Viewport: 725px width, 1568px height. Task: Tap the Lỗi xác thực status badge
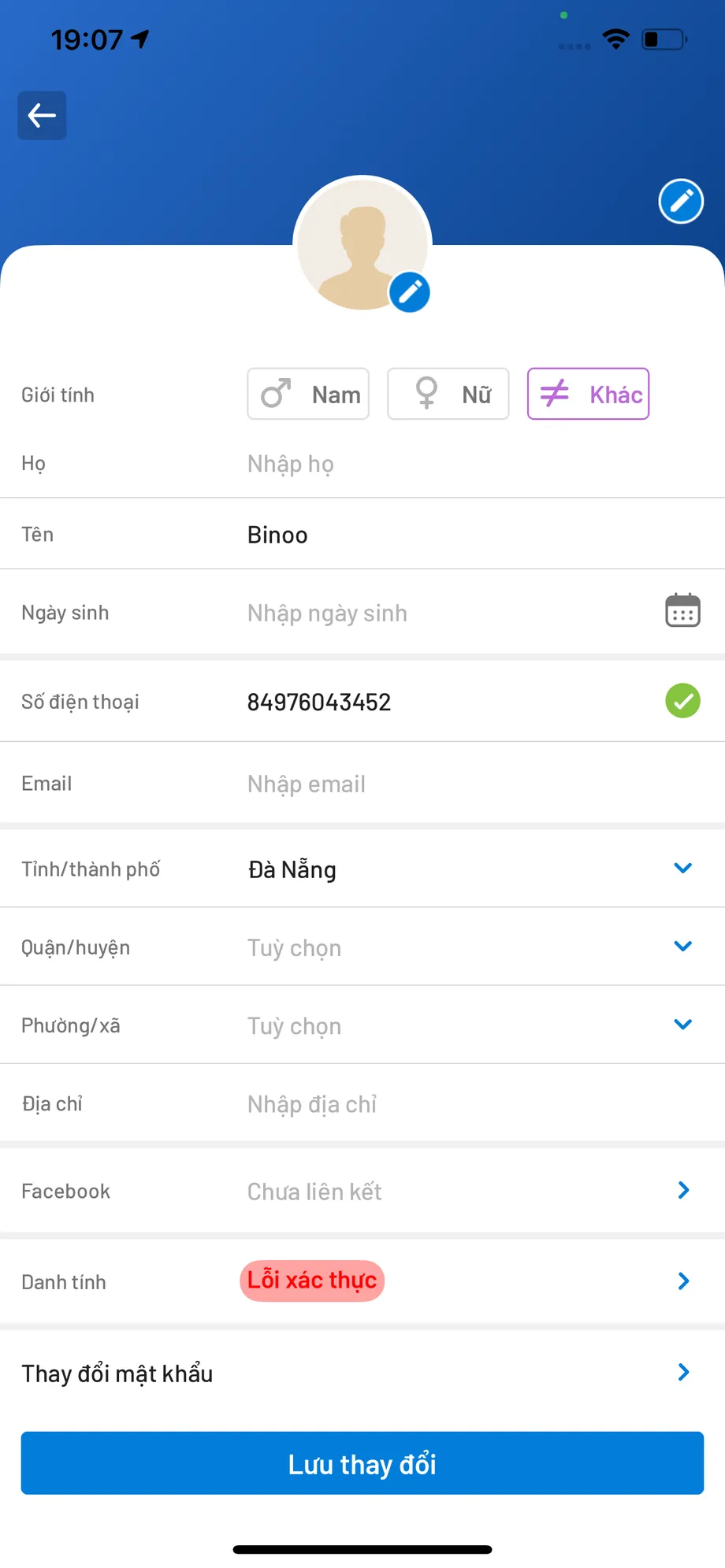312,1281
